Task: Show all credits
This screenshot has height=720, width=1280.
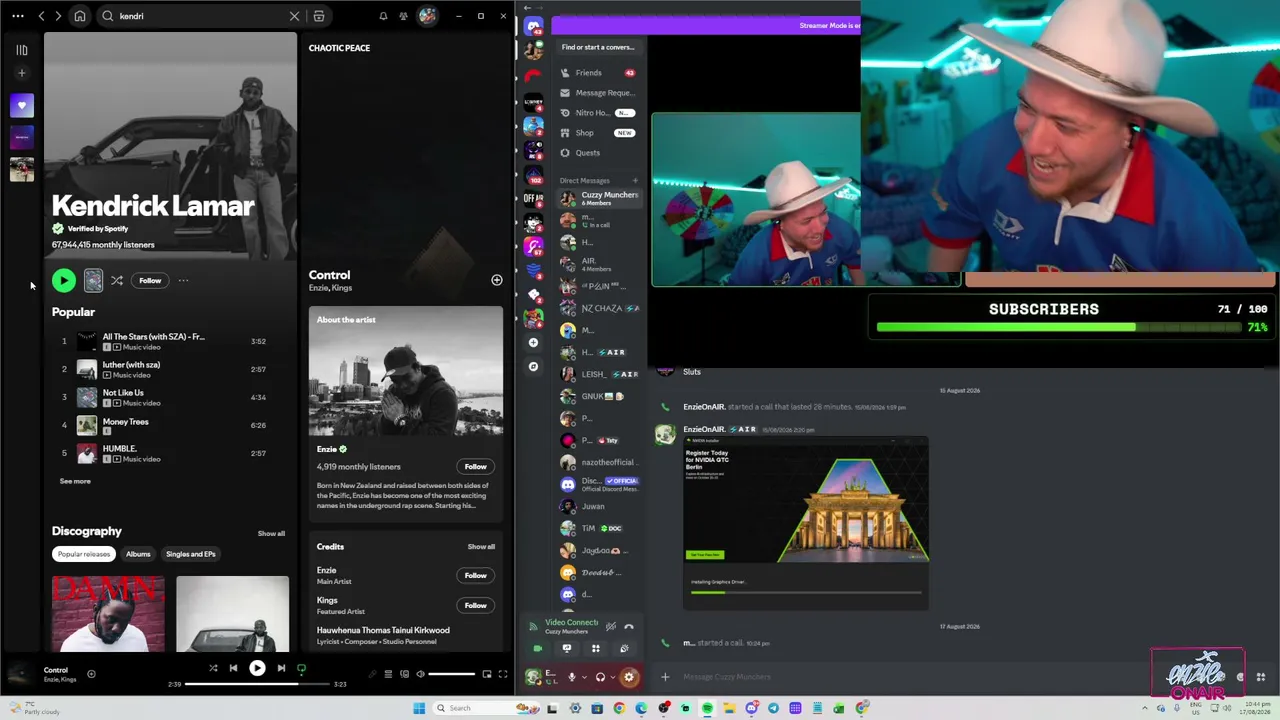Action: coord(481,547)
